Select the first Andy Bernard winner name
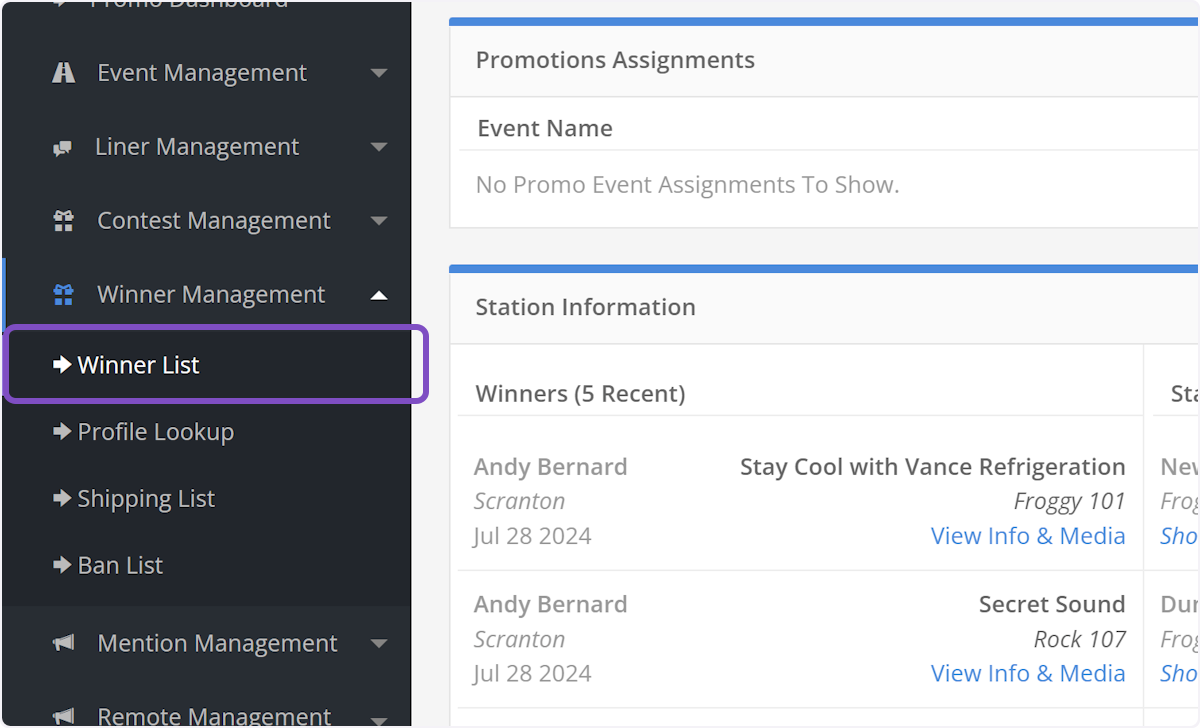 pos(550,467)
